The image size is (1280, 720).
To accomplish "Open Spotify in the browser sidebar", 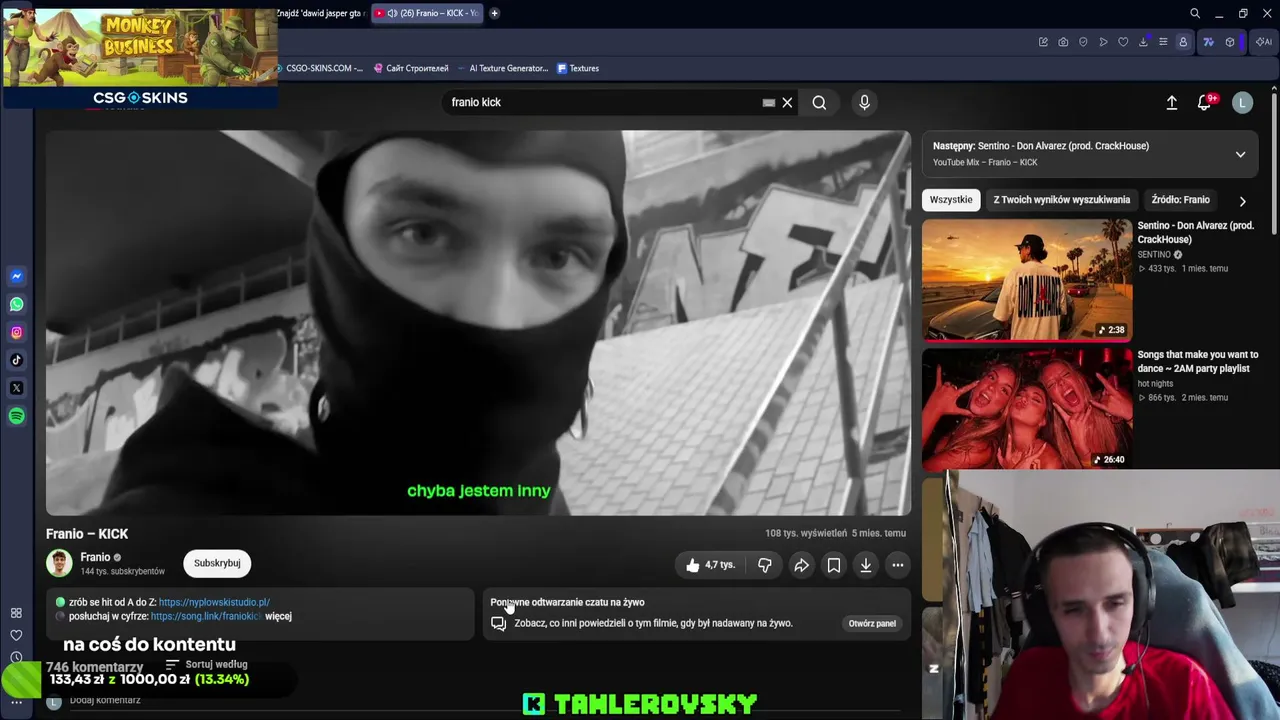I will pos(16,416).
